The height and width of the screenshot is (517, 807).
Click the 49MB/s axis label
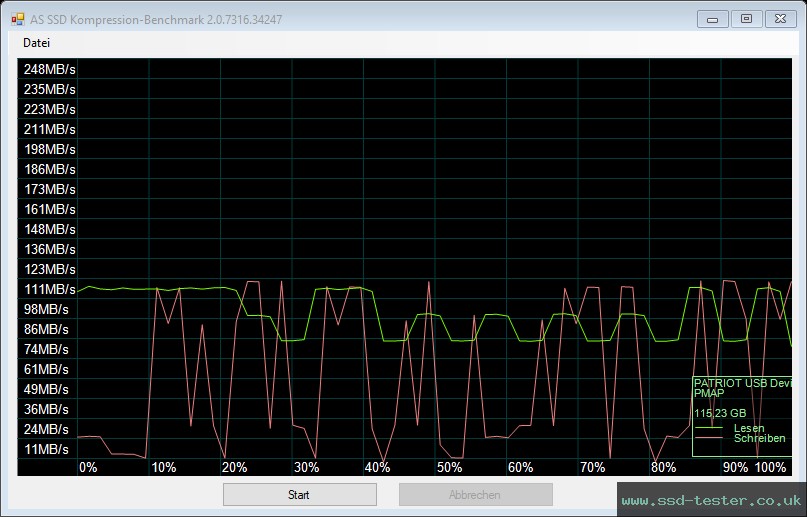[46, 390]
